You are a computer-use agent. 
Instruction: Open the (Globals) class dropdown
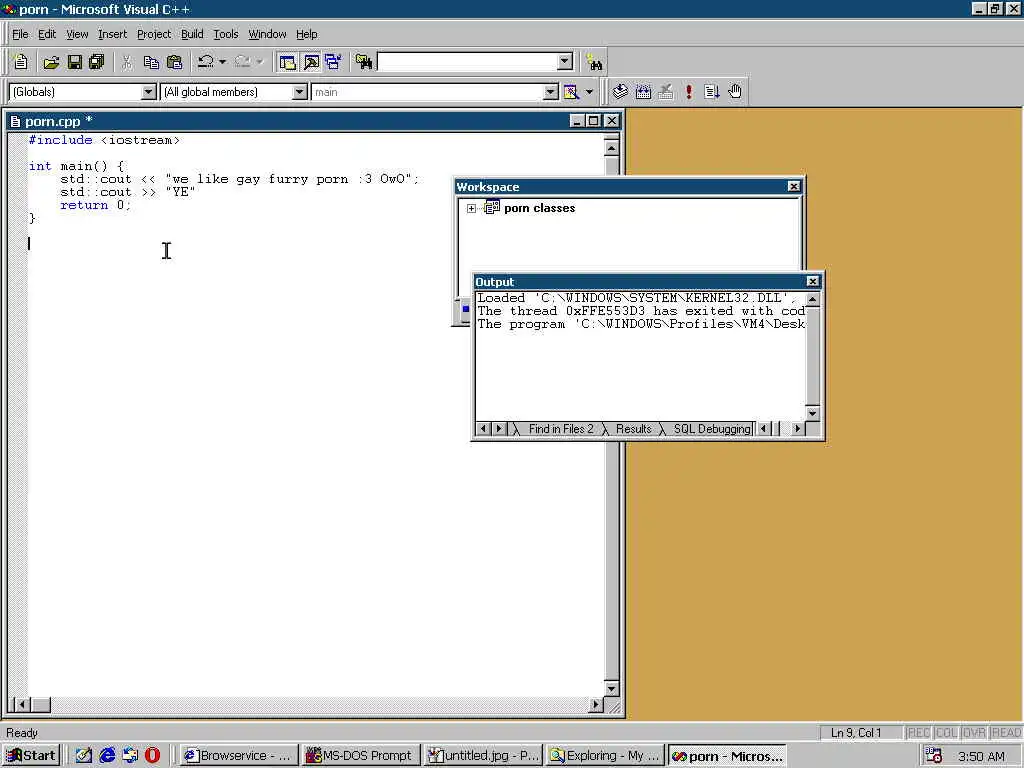(x=149, y=92)
